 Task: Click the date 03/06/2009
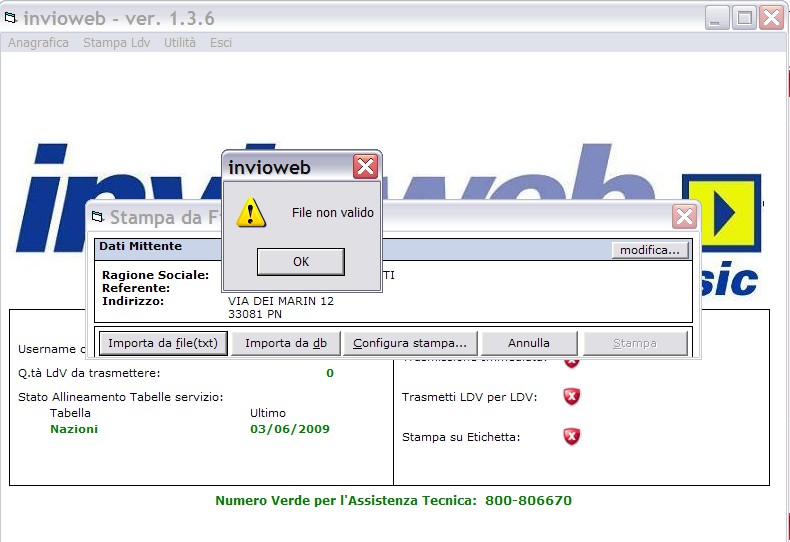click(x=290, y=429)
